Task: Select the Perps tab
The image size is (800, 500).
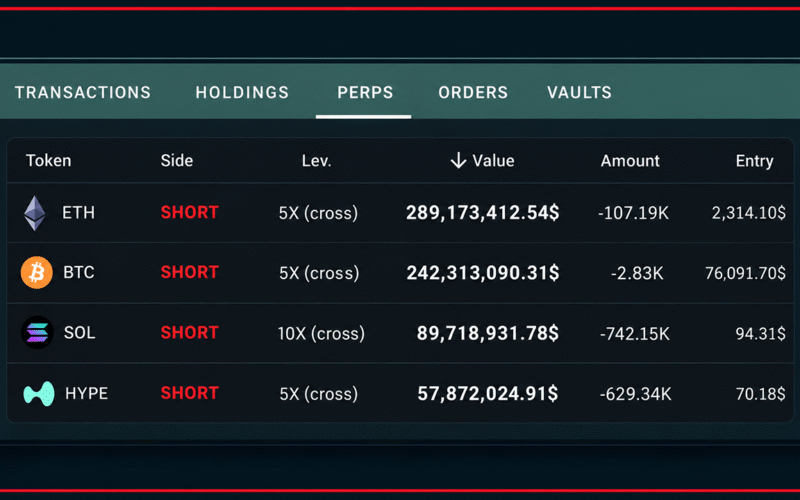Action: point(365,92)
